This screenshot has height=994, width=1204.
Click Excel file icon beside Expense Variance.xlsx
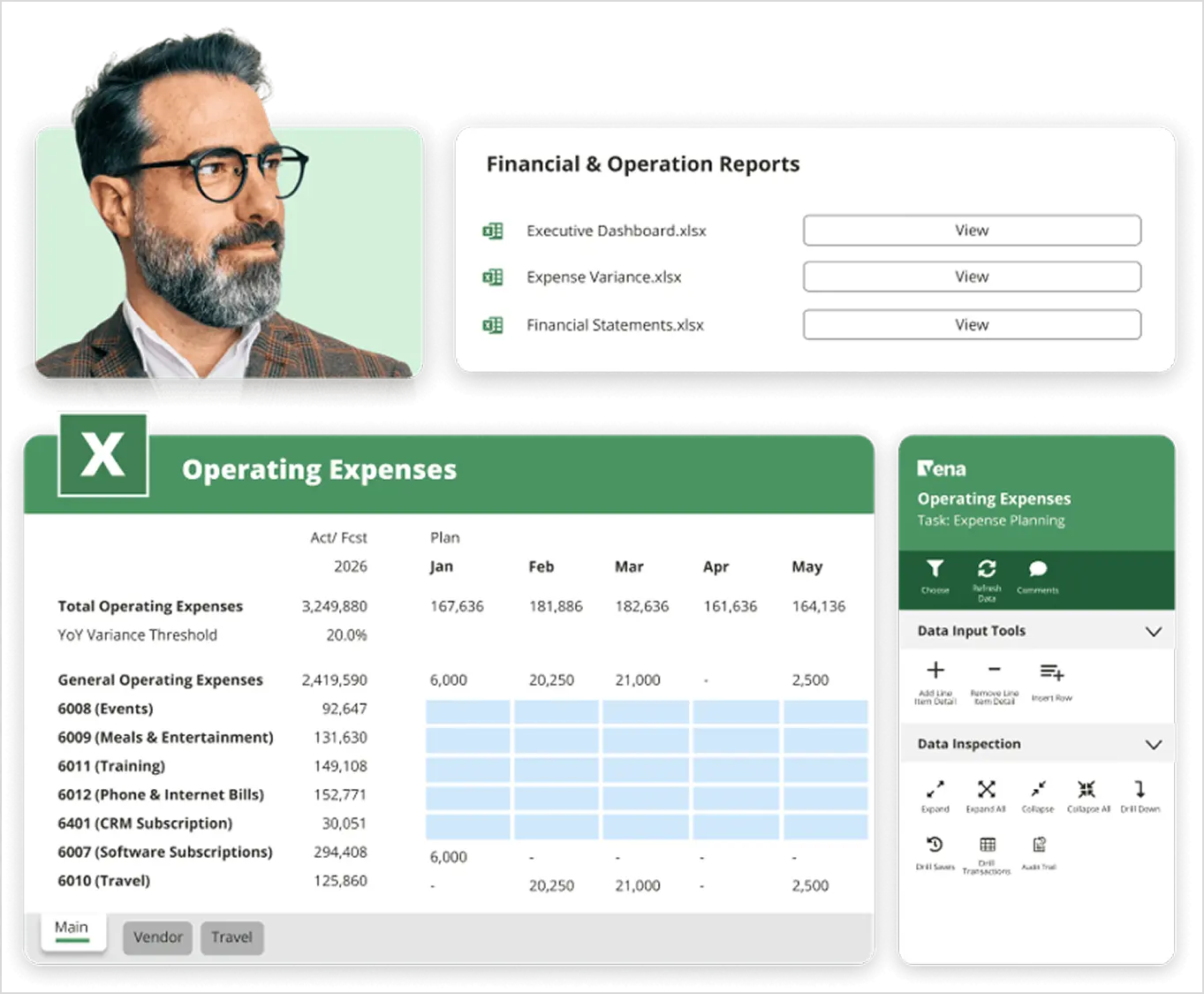(x=493, y=277)
